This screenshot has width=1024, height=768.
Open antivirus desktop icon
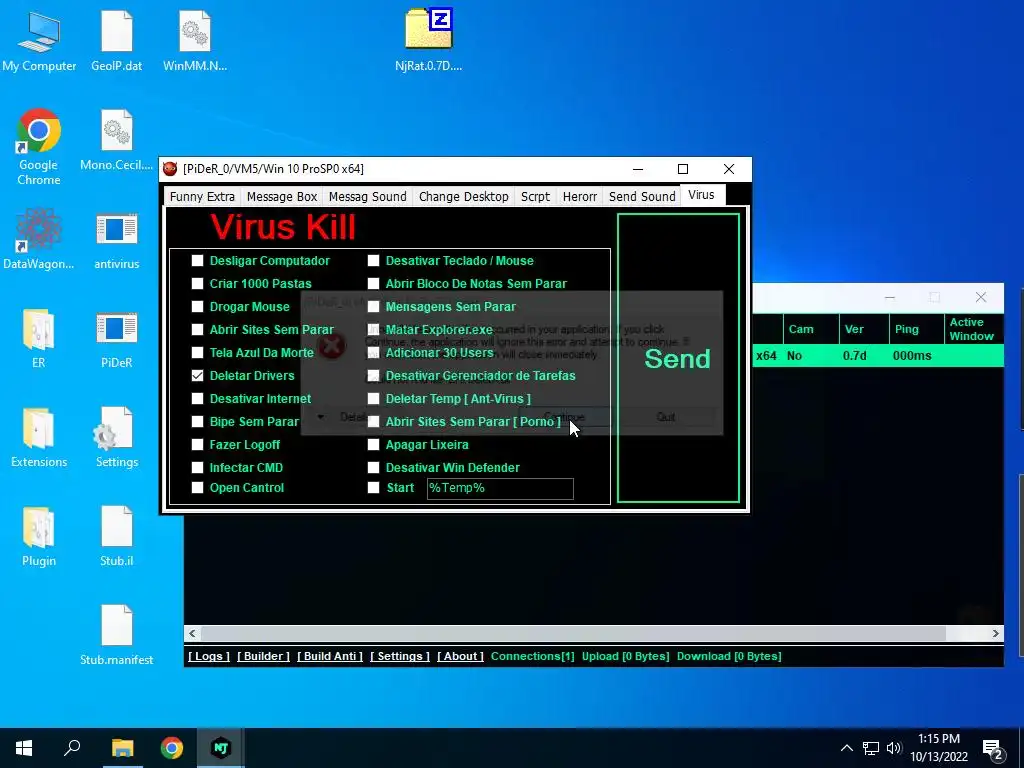click(117, 239)
